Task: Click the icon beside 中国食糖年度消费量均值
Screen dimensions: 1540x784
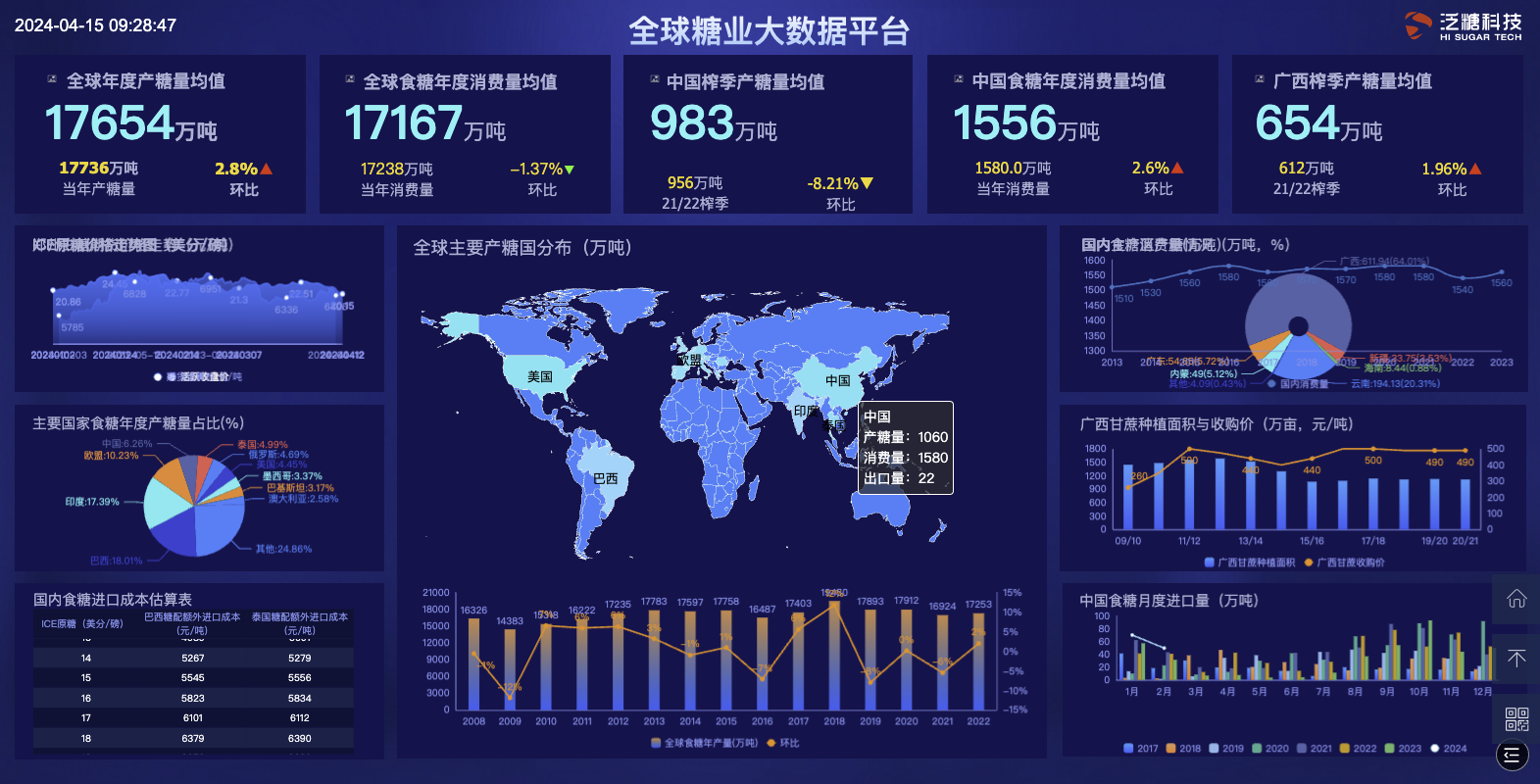Action: click(x=958, y=79)
